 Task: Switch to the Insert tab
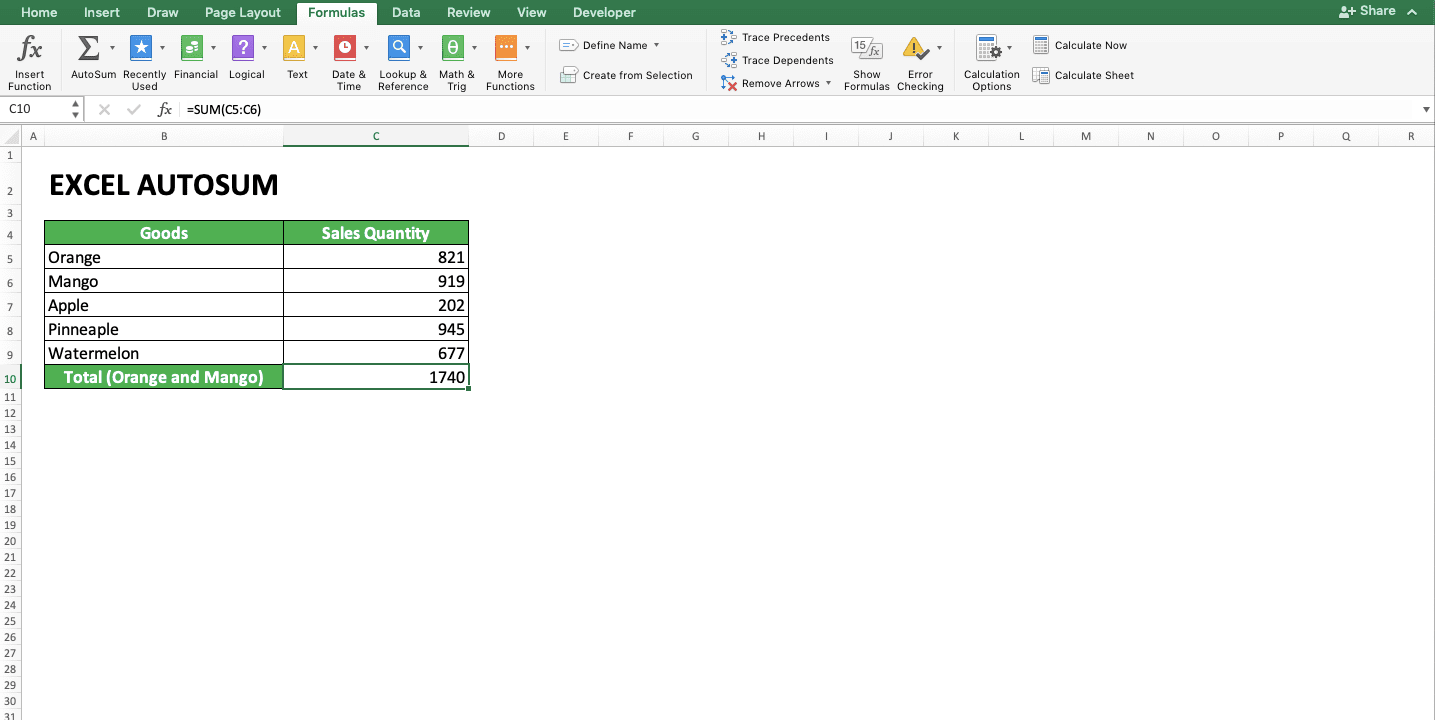click(102, 12)
